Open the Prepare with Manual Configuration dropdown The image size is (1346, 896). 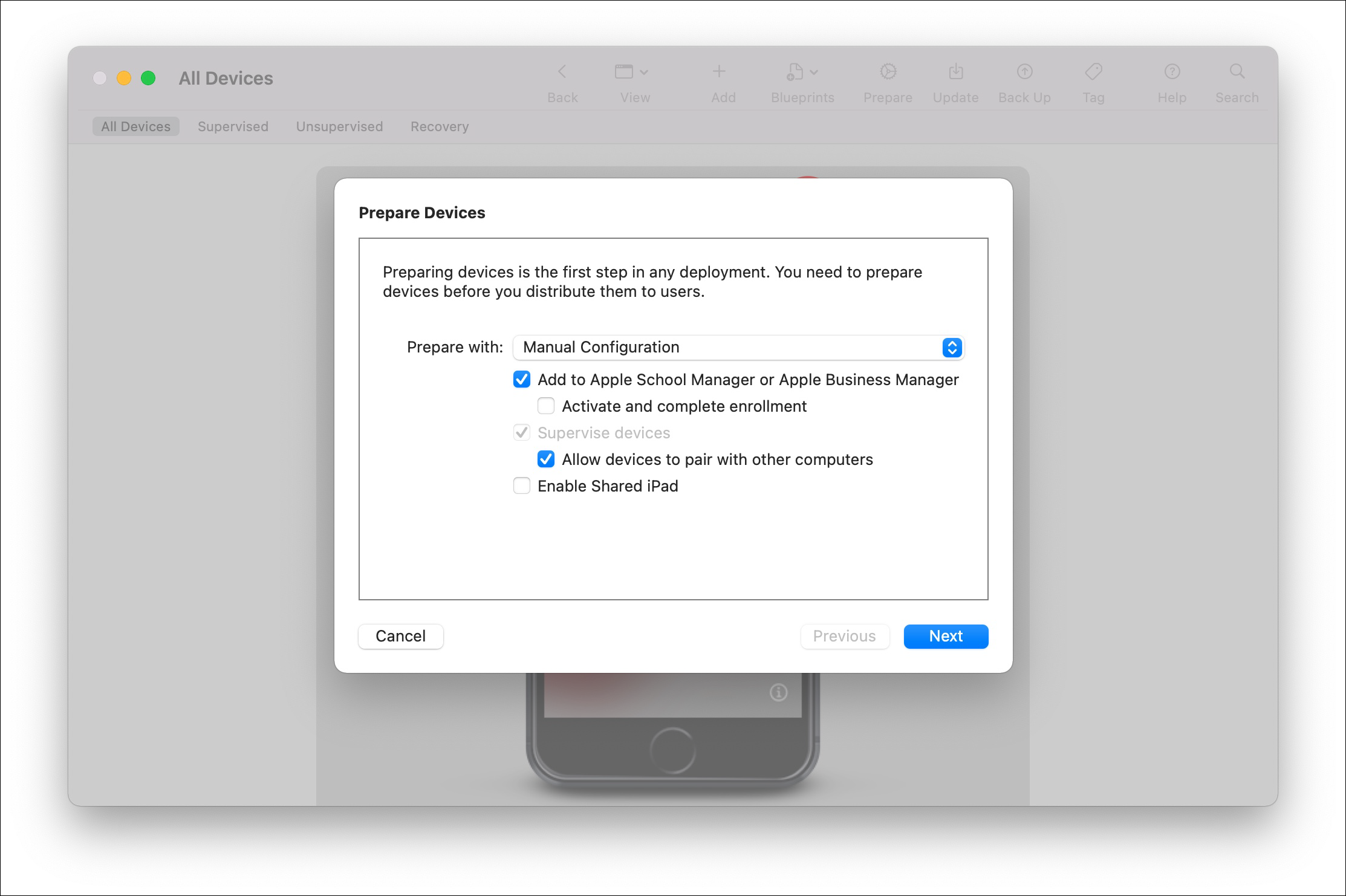coord(738,348)
